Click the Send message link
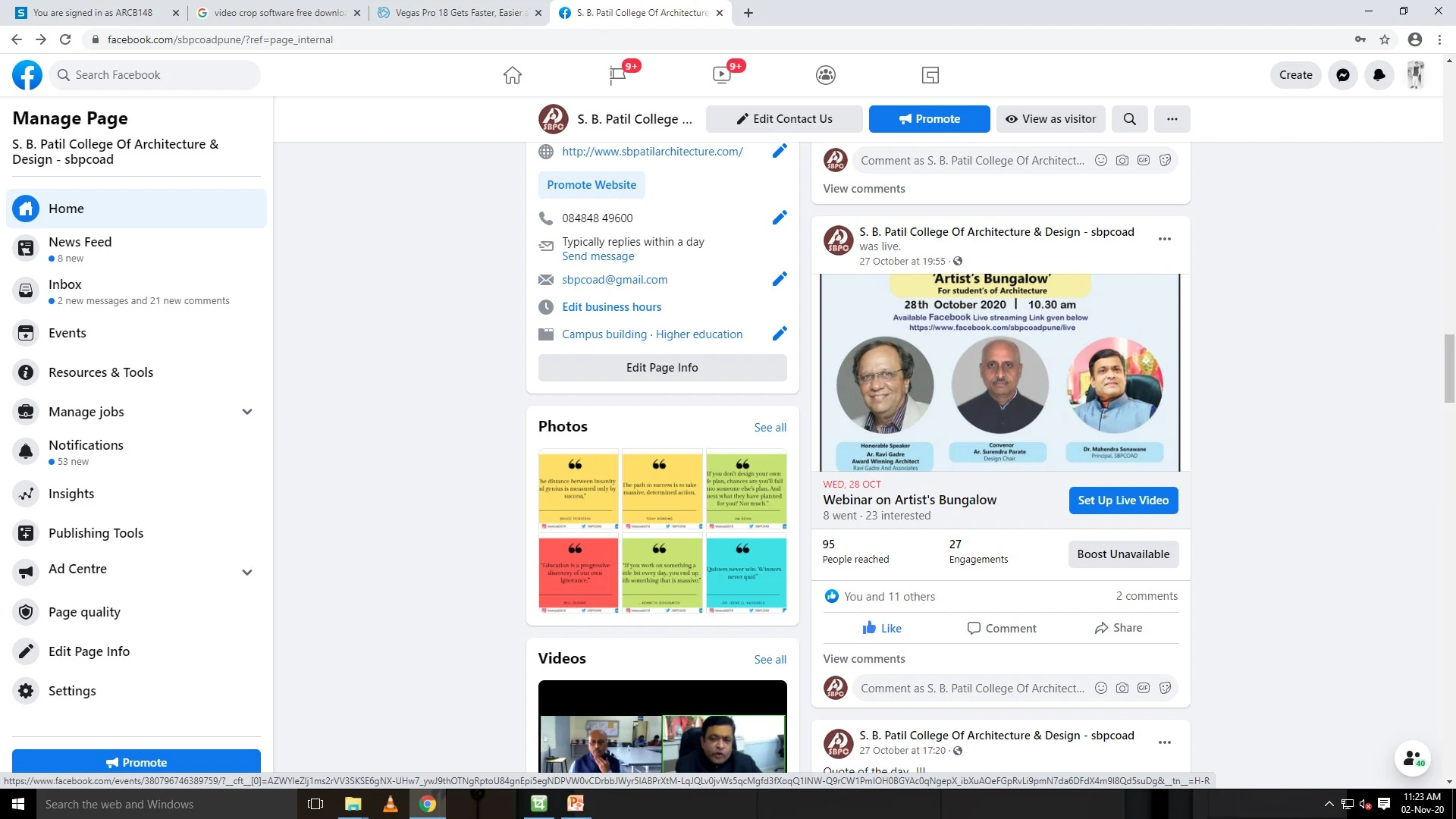Screen dimensions: 1456x819 pos(598,256)
